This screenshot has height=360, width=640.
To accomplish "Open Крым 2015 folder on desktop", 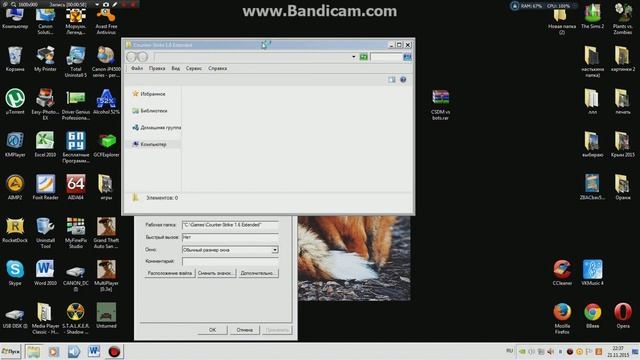I will (x=622, y=144).
